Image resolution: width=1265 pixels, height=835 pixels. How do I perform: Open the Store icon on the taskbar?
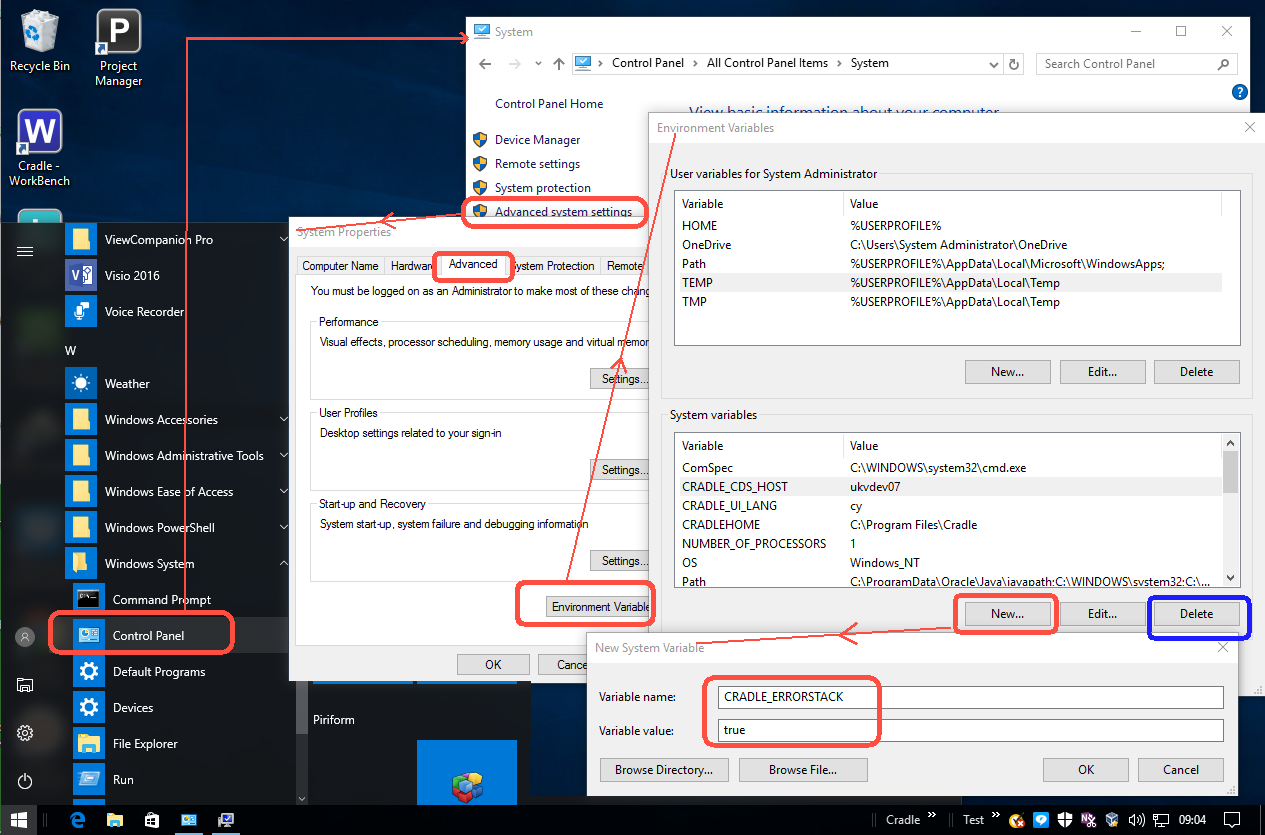click(x=152, y=820)
